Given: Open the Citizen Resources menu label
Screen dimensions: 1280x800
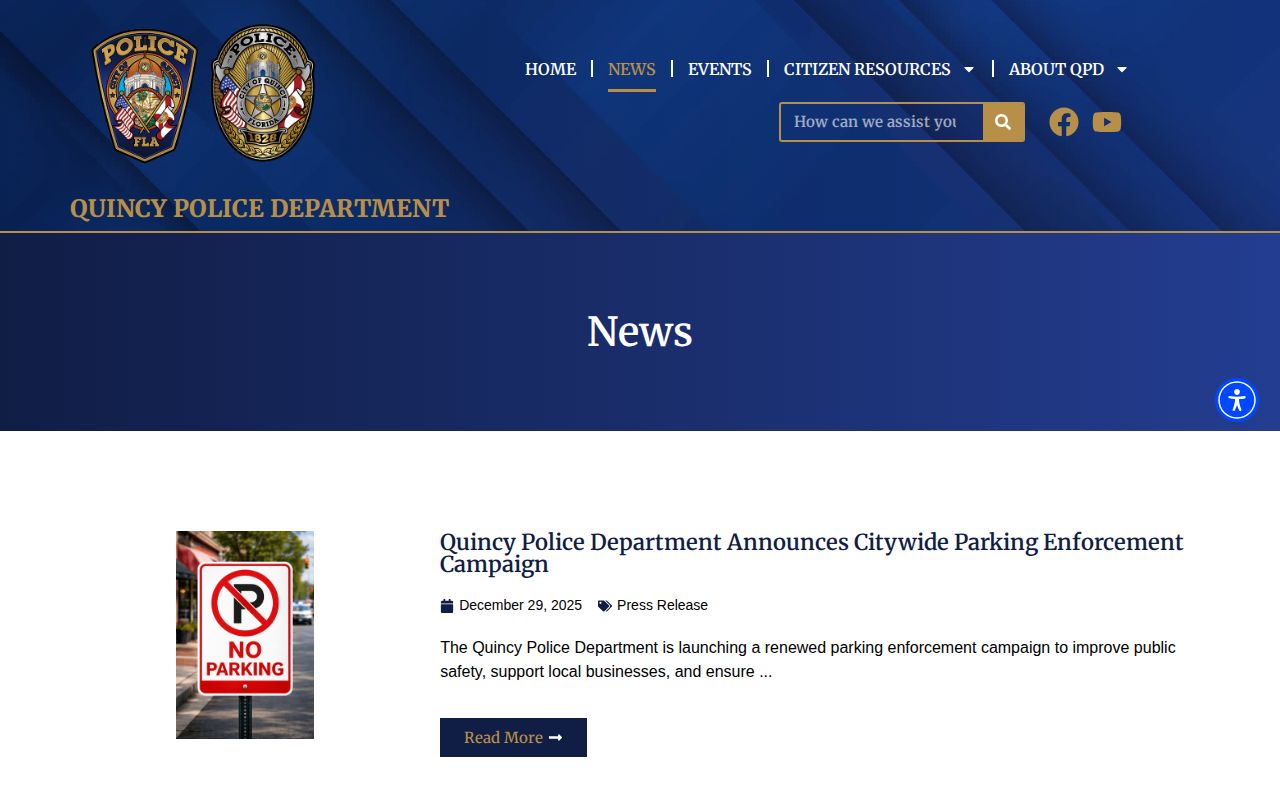Looking at the screenshot, I should click(867, 69).
